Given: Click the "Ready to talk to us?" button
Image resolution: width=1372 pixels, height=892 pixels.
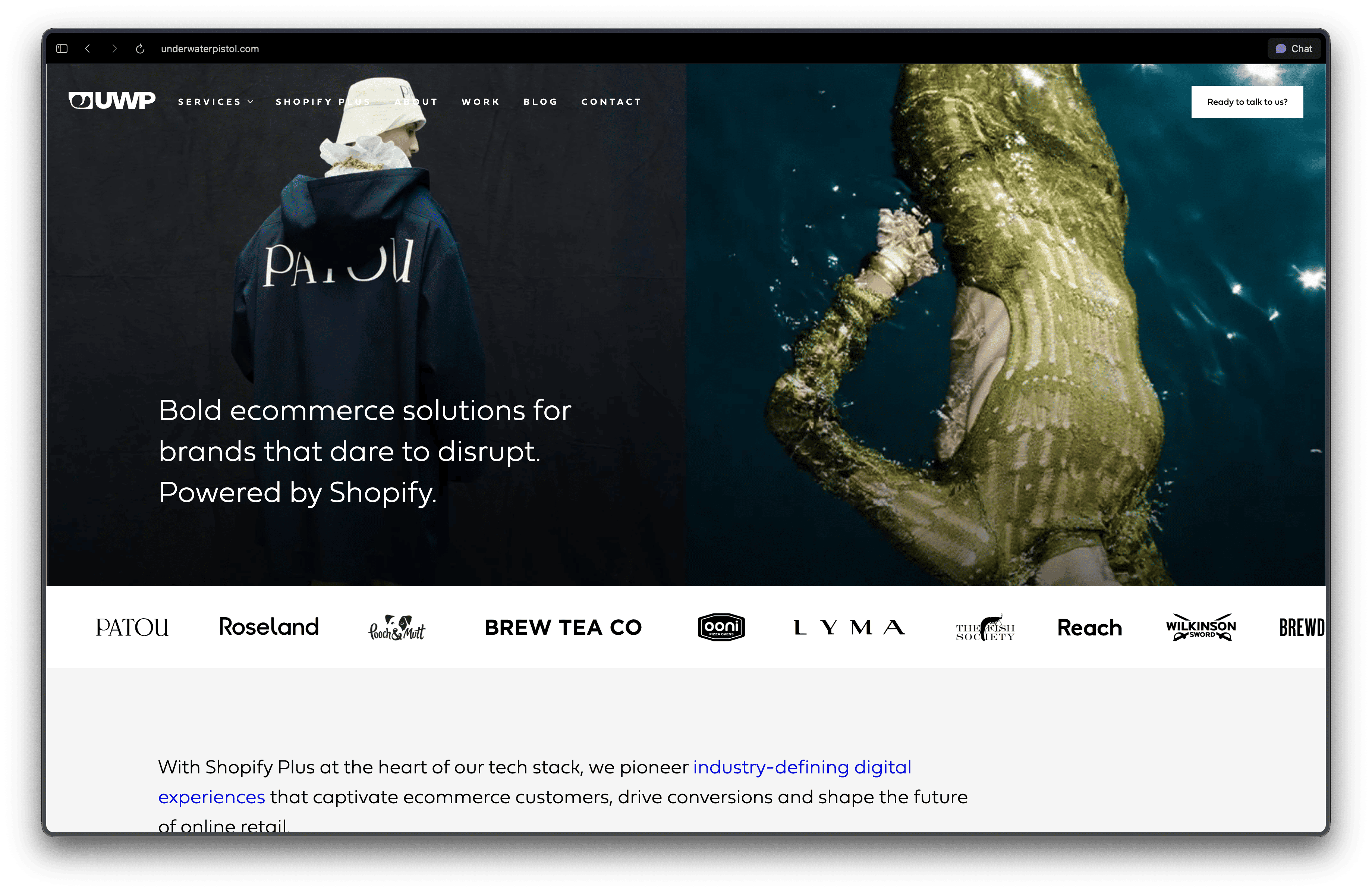Looking at the screenshot, I should (x=1247, y=102).
